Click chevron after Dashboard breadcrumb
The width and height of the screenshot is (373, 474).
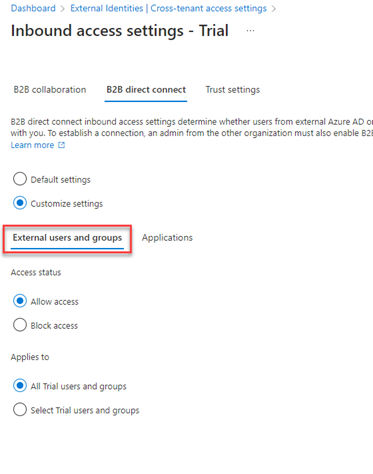[x=63, y=9]
